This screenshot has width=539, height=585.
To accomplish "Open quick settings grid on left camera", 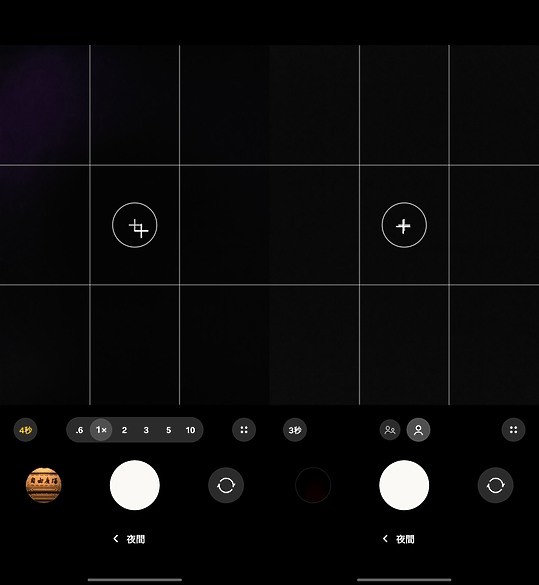I will pyautogui.click(x=244, y=430).
